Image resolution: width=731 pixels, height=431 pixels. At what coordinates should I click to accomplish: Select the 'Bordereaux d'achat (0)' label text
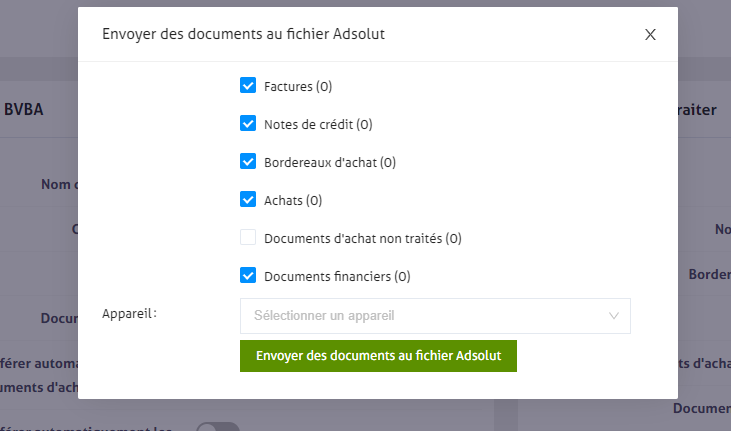pos(330,162)
